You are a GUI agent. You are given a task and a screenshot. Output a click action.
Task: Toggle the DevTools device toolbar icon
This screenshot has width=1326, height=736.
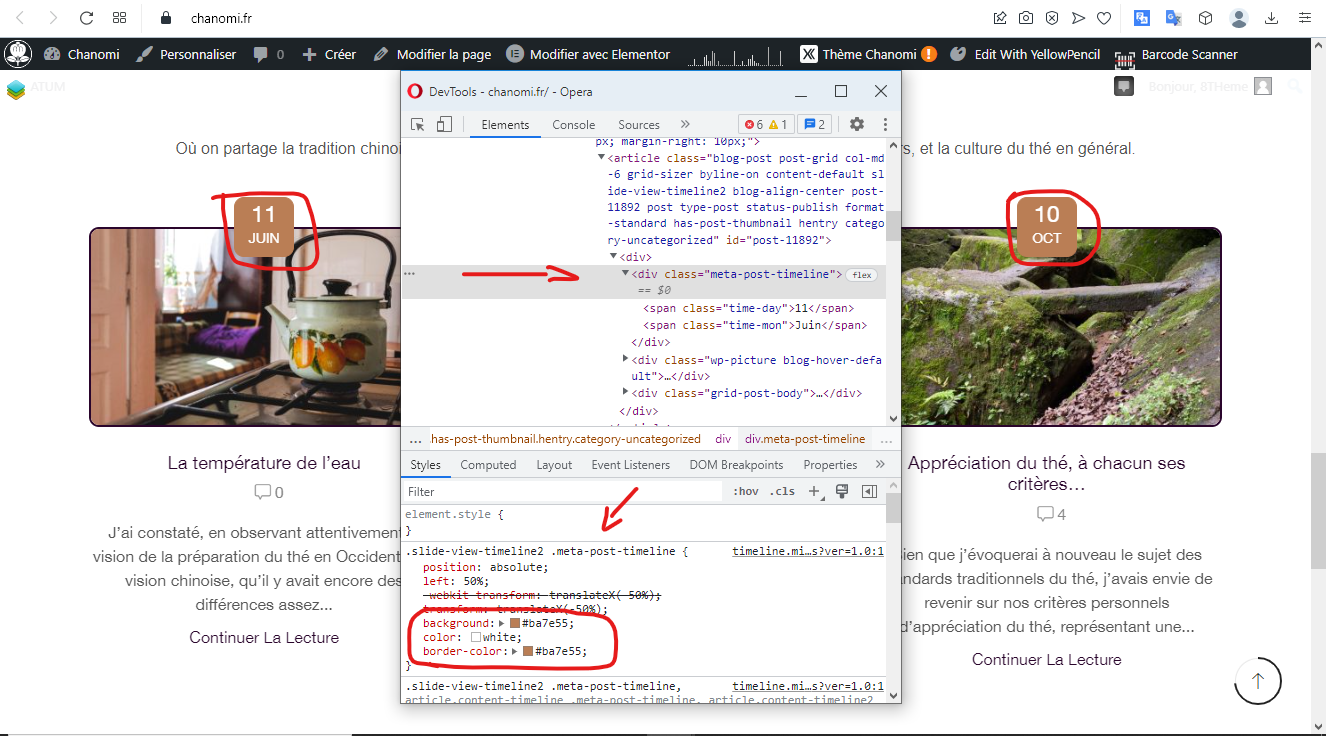coord(445,124)
